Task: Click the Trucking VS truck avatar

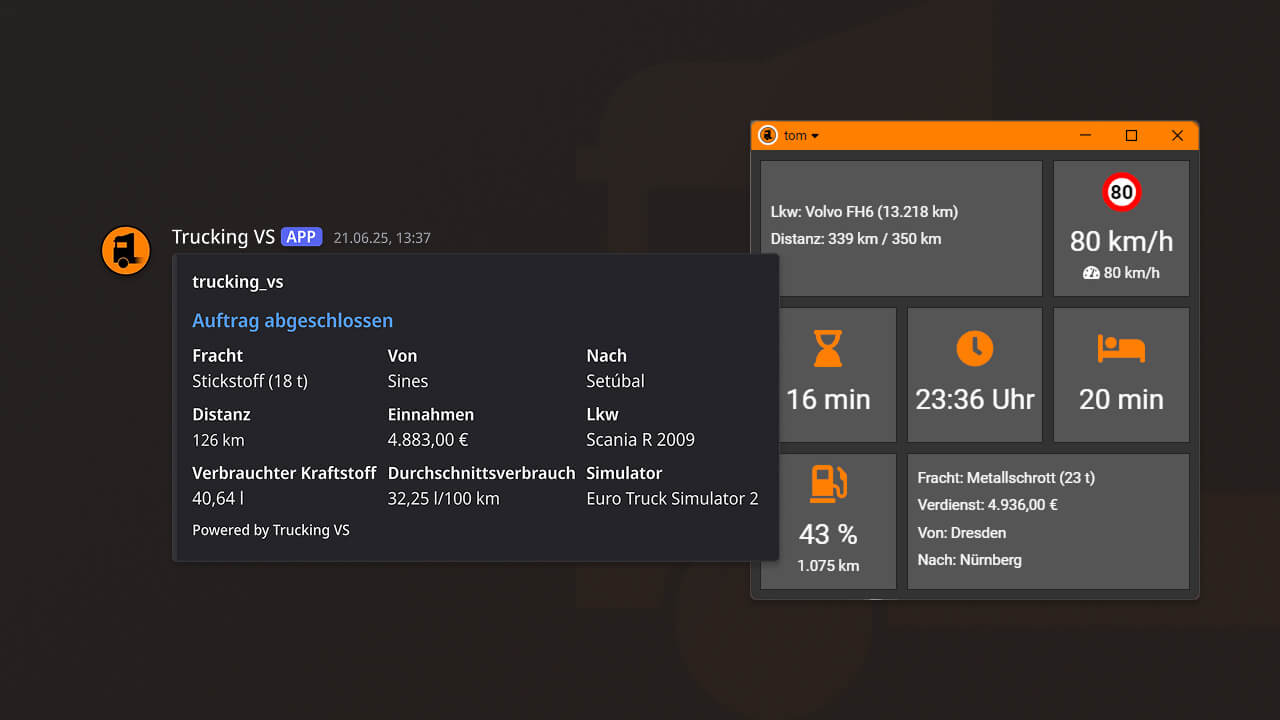Action: (x=125, y=250)
